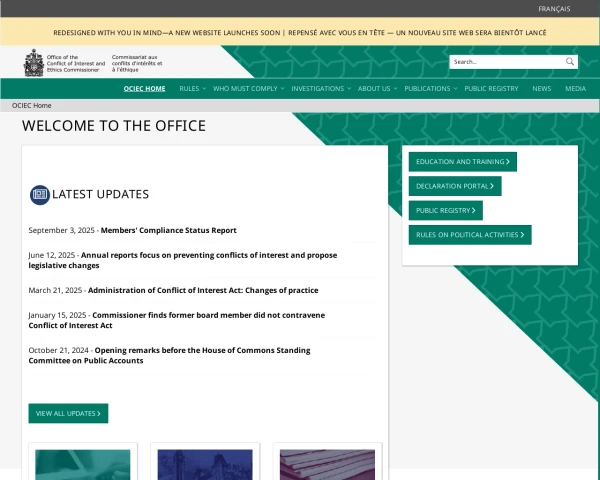Click the March 21, 2025 date

(x=55, y=291)
